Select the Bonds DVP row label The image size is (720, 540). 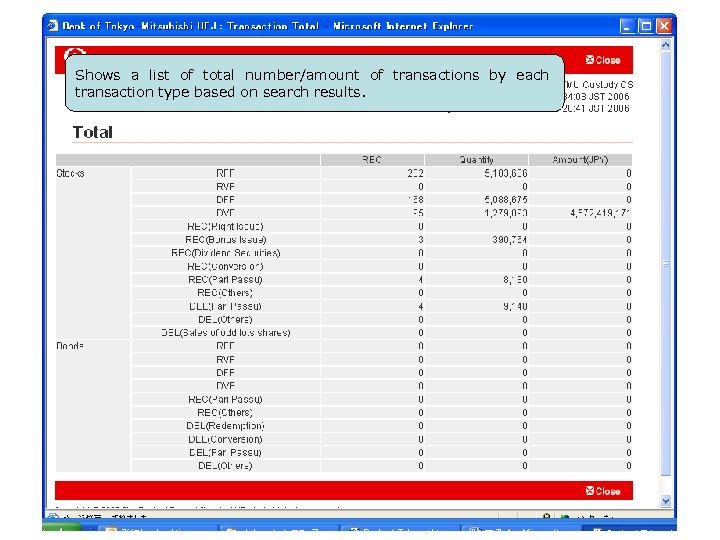pos(225,386)
